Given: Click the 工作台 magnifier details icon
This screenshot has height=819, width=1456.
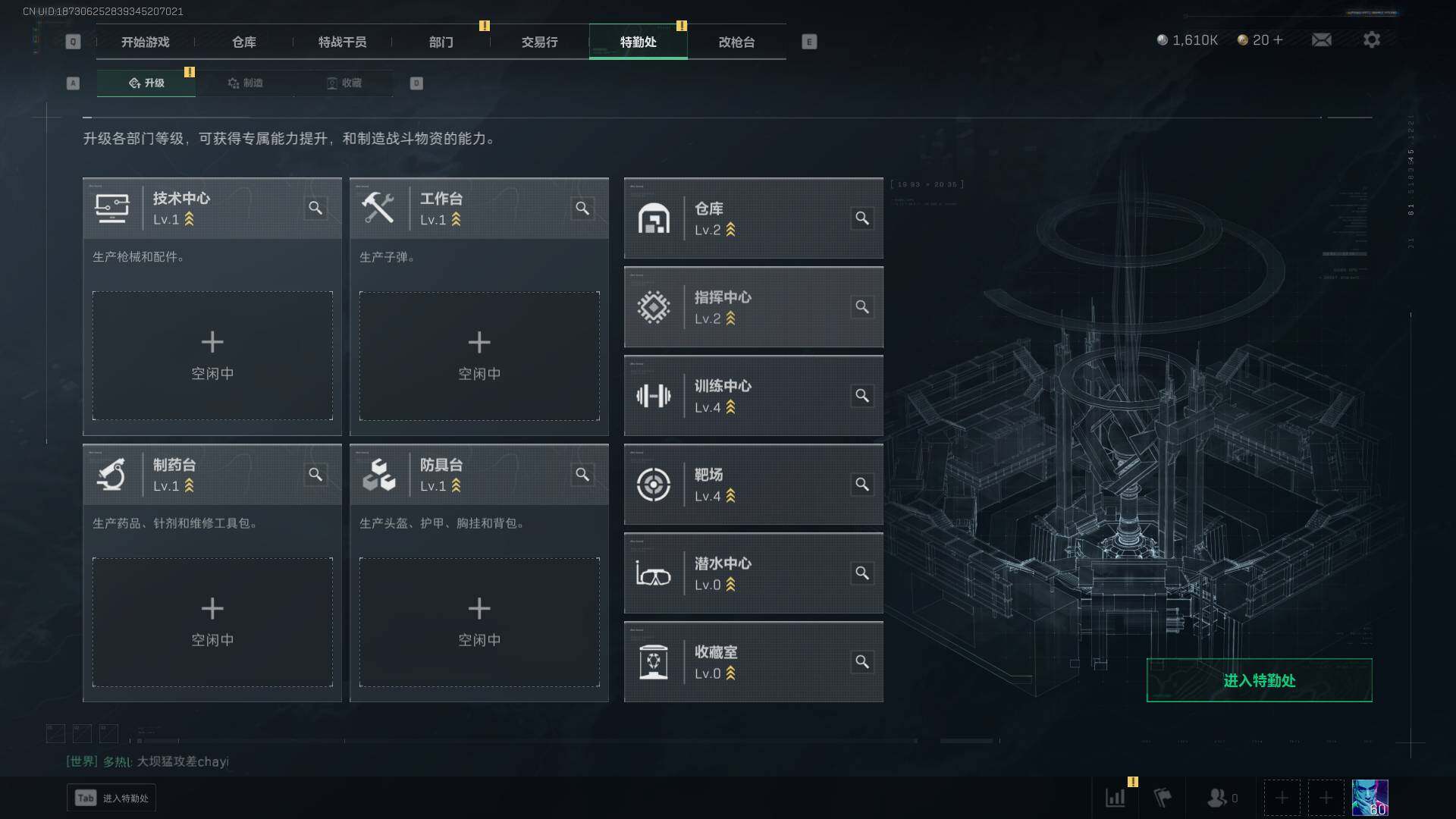Looking at the screenshot, I should 582,208.
